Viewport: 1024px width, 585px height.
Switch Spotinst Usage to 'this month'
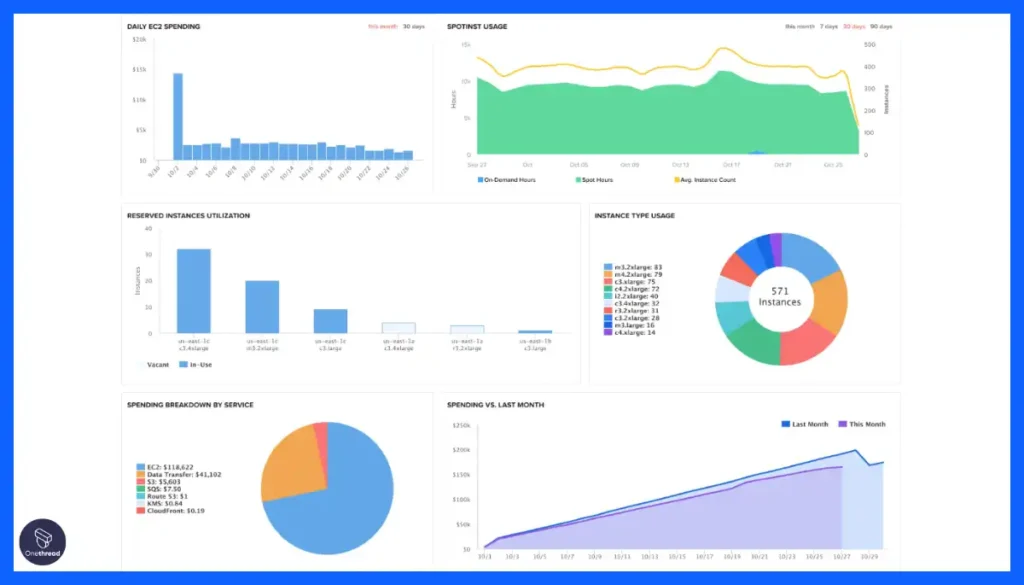coord(799,27)
